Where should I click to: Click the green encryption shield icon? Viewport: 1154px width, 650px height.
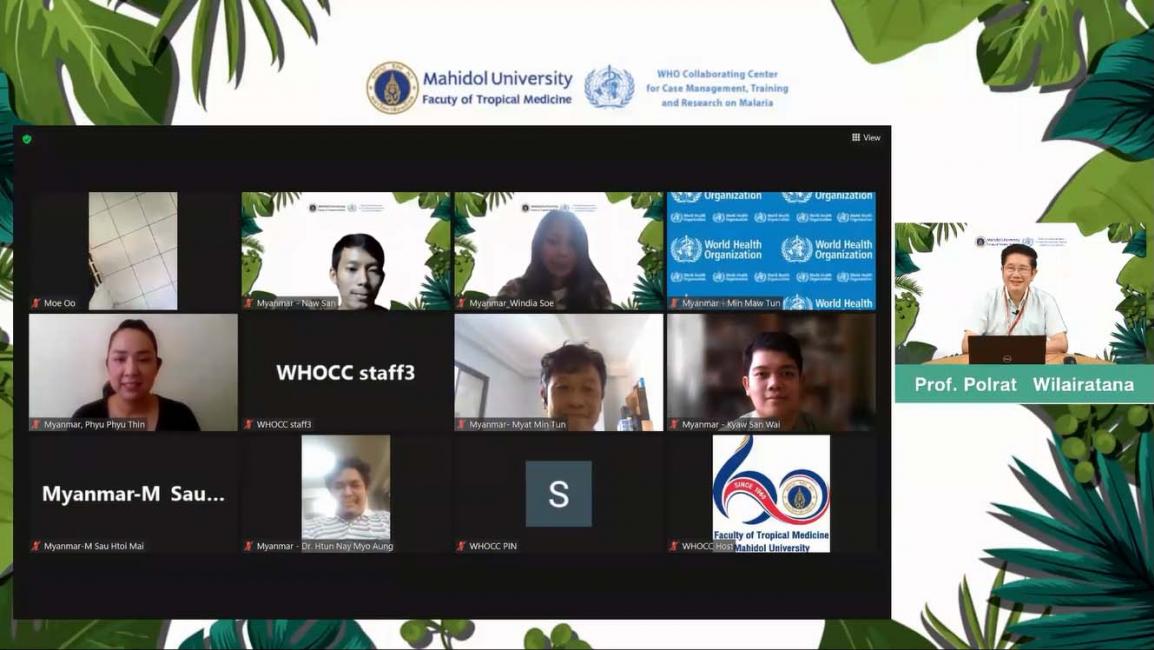[27, 138]
